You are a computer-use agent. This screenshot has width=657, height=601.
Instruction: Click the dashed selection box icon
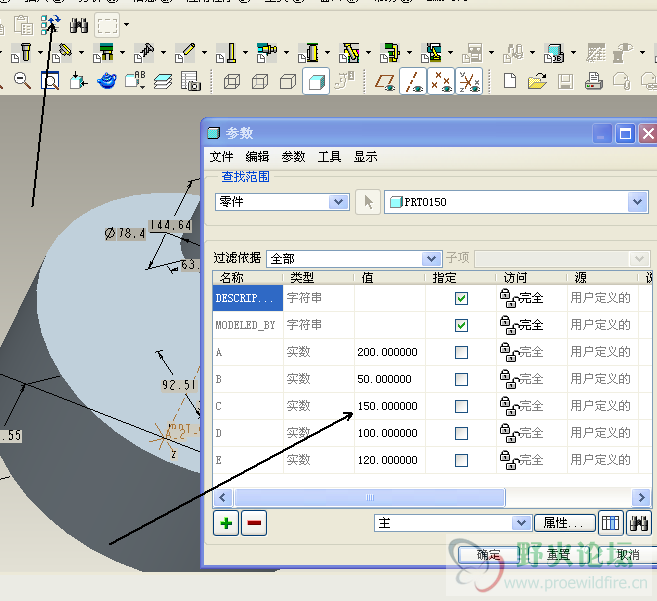coord(107,25)
